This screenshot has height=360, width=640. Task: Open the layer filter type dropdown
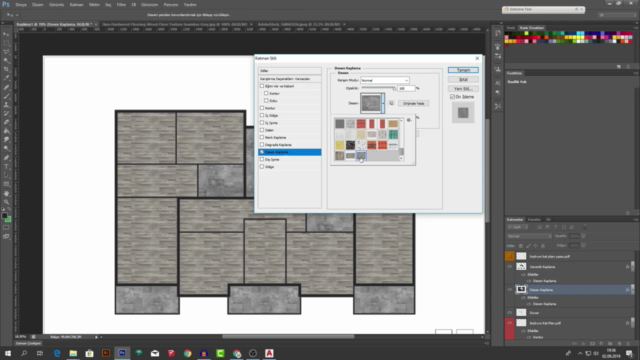click(517, 227)
